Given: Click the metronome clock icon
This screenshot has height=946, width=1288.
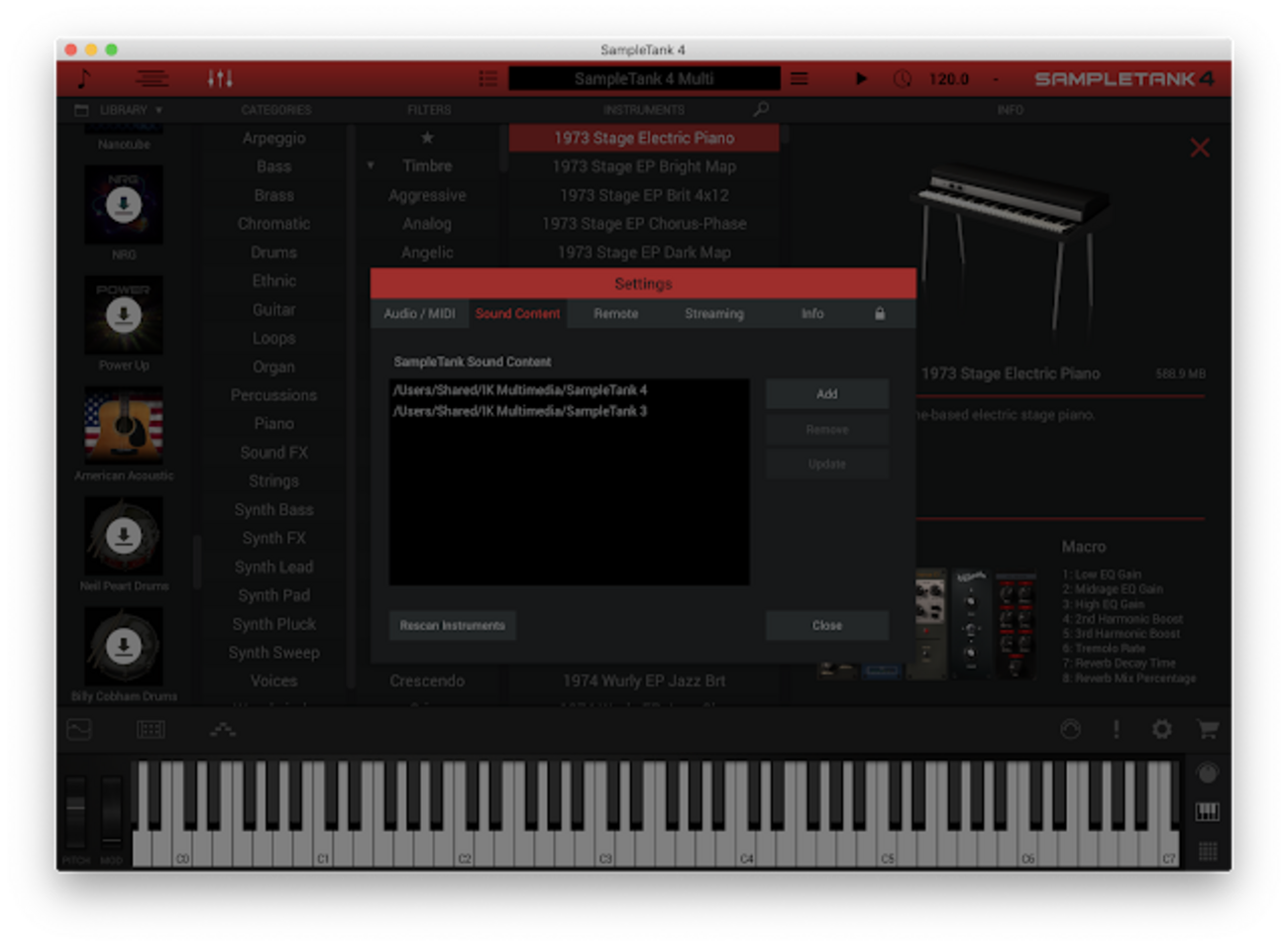Looking at the screenshot, I should 903,78.
